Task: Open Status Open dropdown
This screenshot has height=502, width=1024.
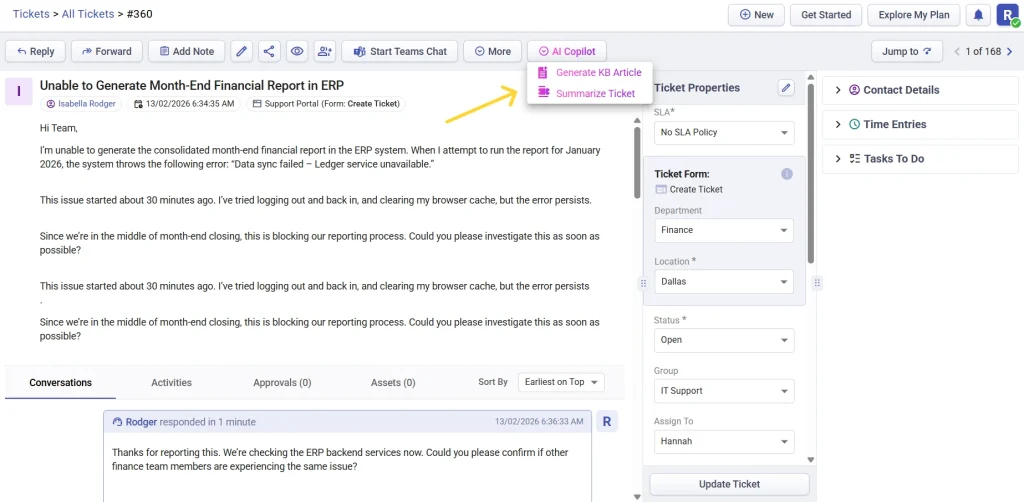Action: 724,340
